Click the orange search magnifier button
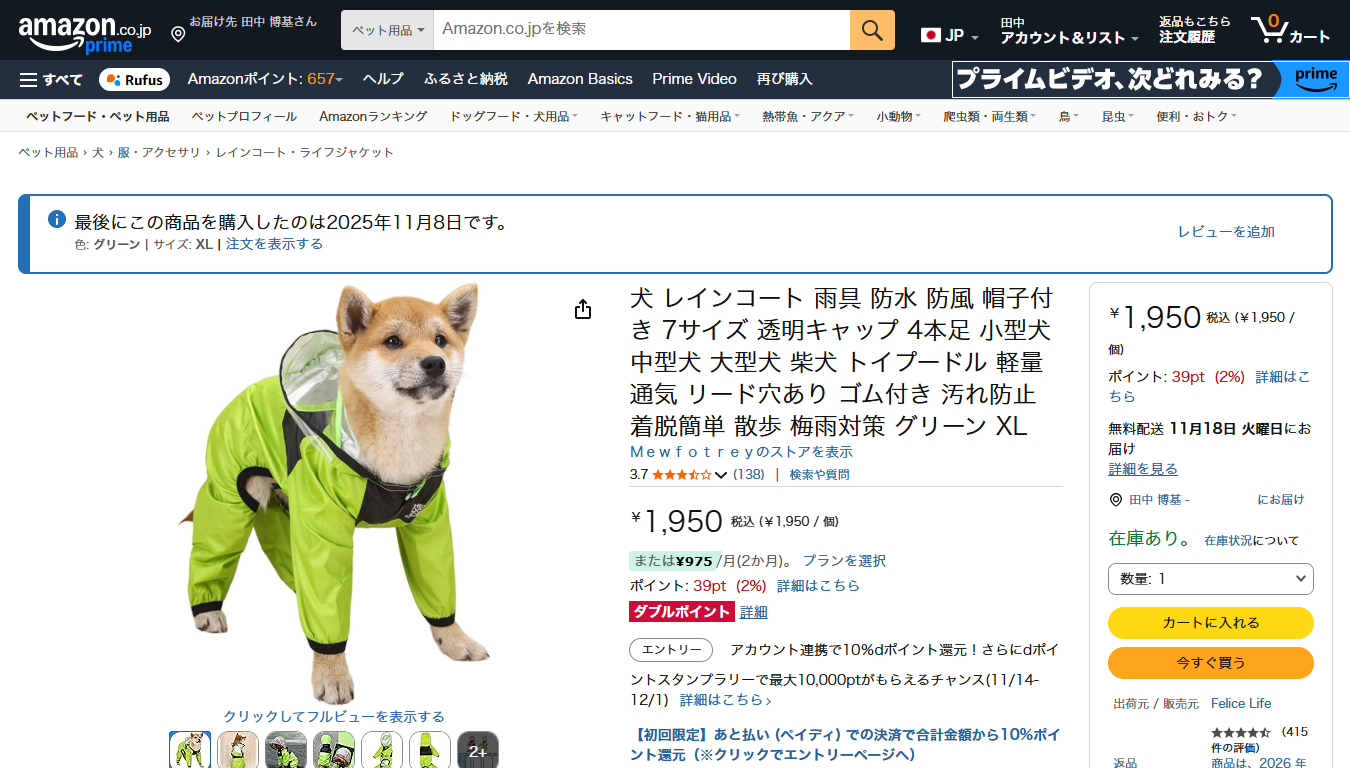Image resolution: width=1350 pixels, height=768 pixels. (872, 30)
